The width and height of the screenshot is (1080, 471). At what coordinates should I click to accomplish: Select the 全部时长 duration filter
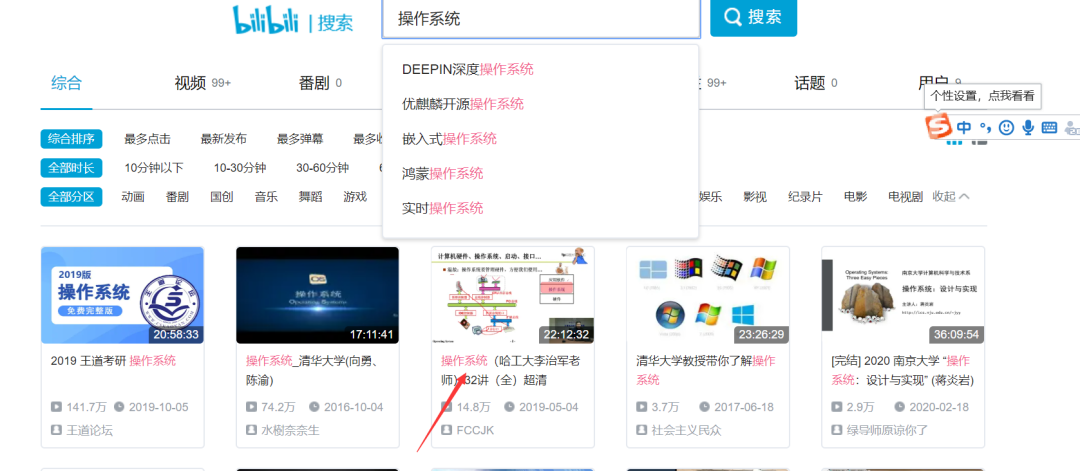[x=72, y=168]
